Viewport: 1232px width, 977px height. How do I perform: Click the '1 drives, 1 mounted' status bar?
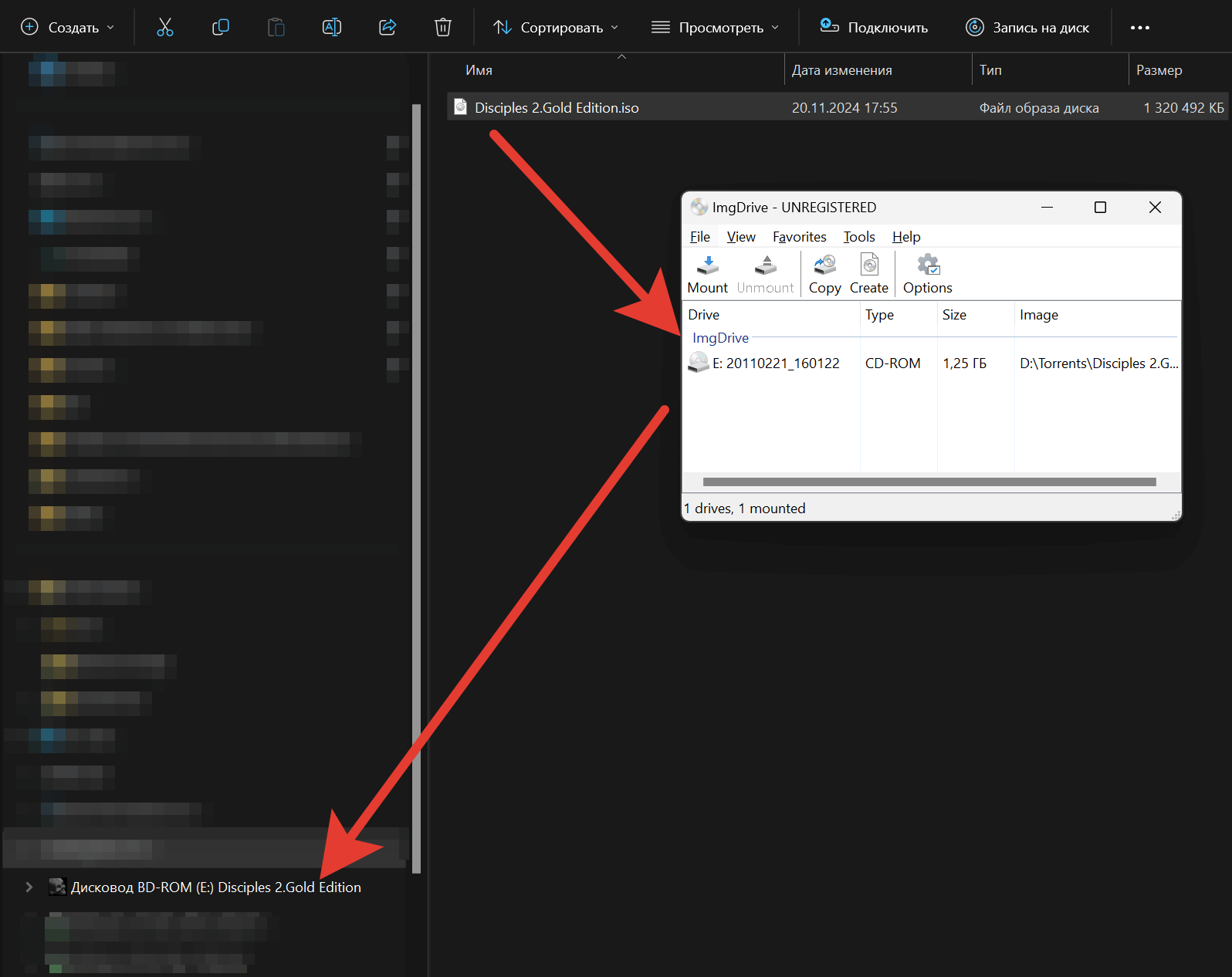coord(744,509)
